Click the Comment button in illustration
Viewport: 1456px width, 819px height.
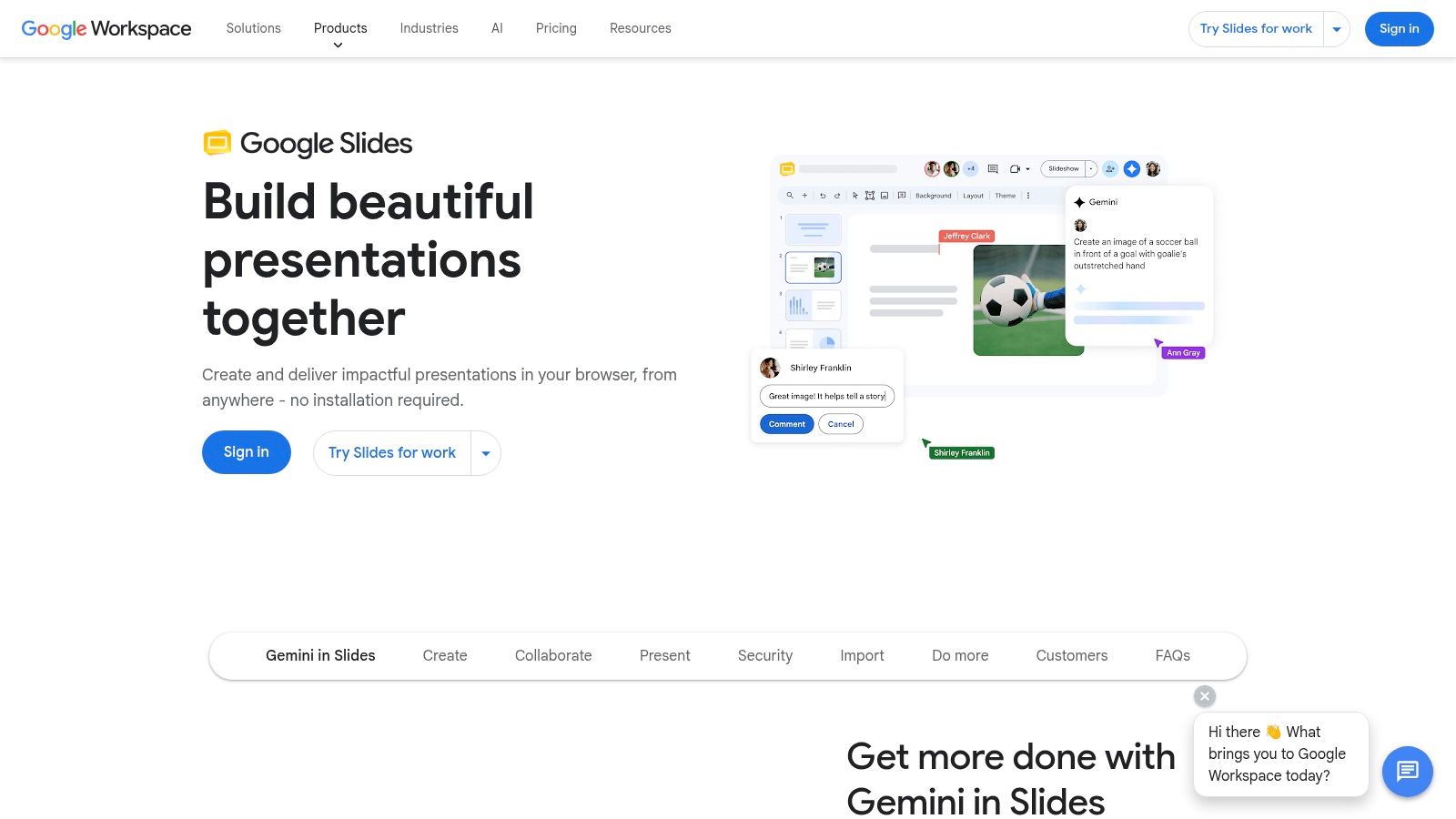click(787, 424)
